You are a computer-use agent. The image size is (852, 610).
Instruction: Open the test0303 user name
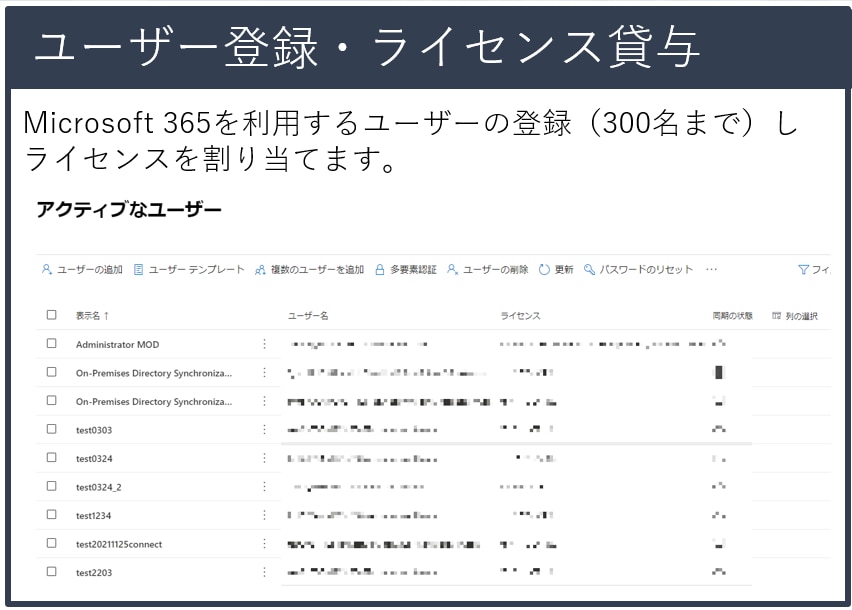tap(94, 430)
